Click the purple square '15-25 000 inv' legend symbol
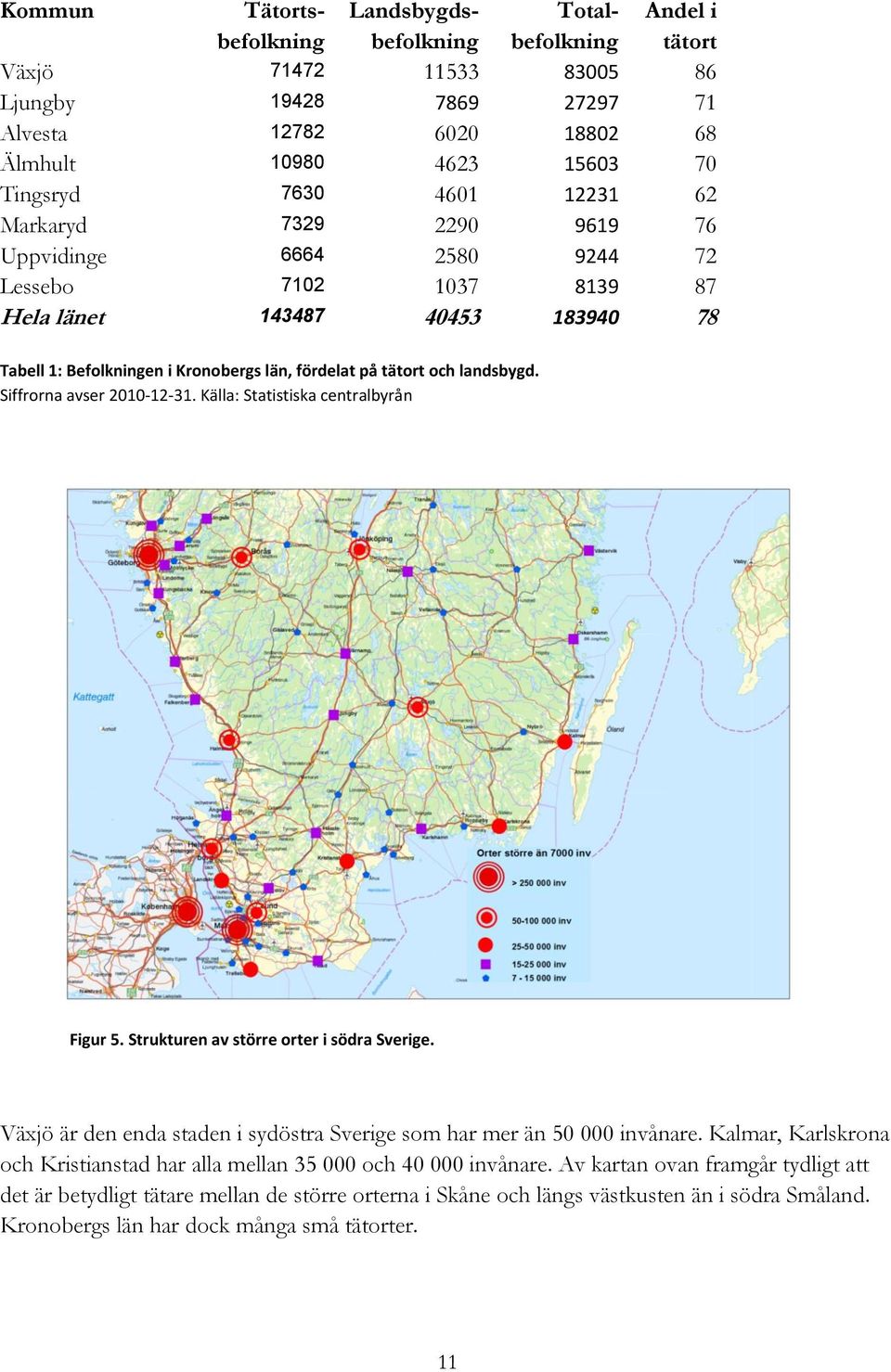Screen dimensions: 891x1372 (x=485, y=964)
